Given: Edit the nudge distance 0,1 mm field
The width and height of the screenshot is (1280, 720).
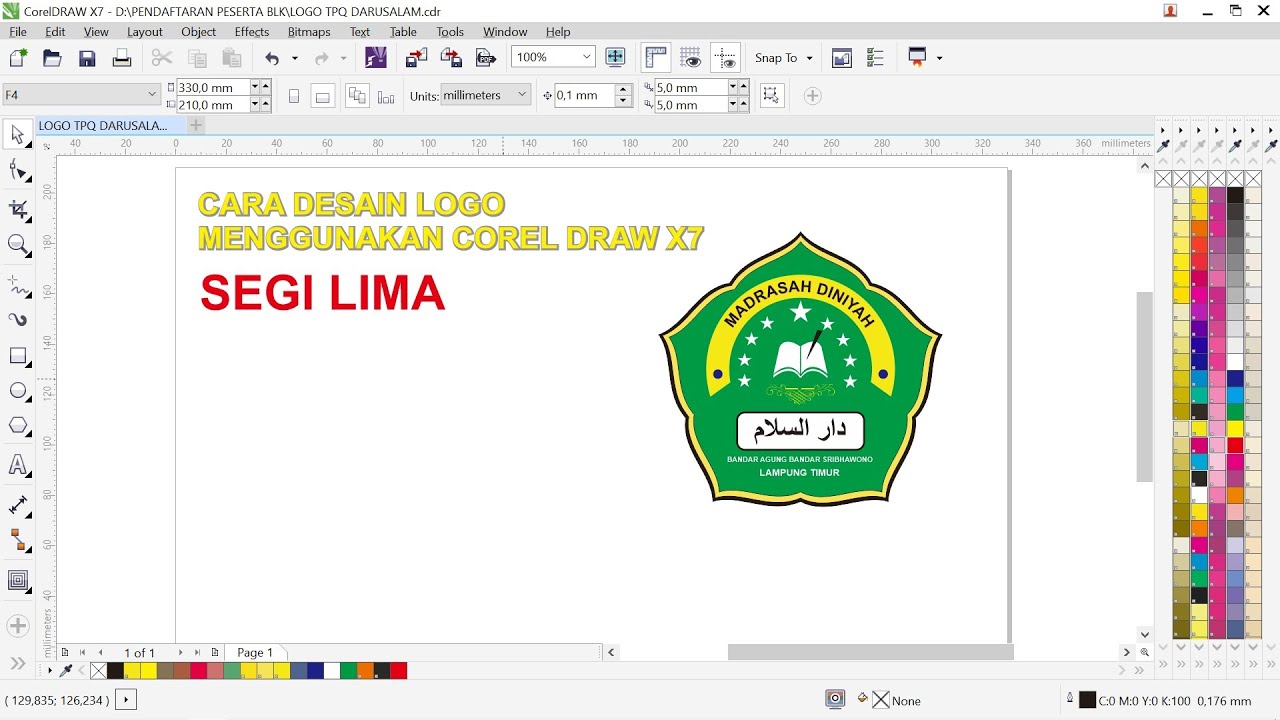Looking at the screenshot, I should point(585,95).
